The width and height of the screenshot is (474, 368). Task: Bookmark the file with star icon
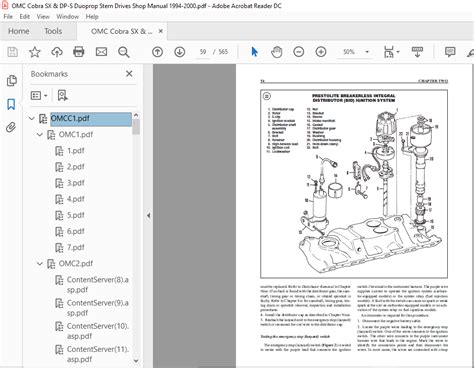[x=35, y=52]
